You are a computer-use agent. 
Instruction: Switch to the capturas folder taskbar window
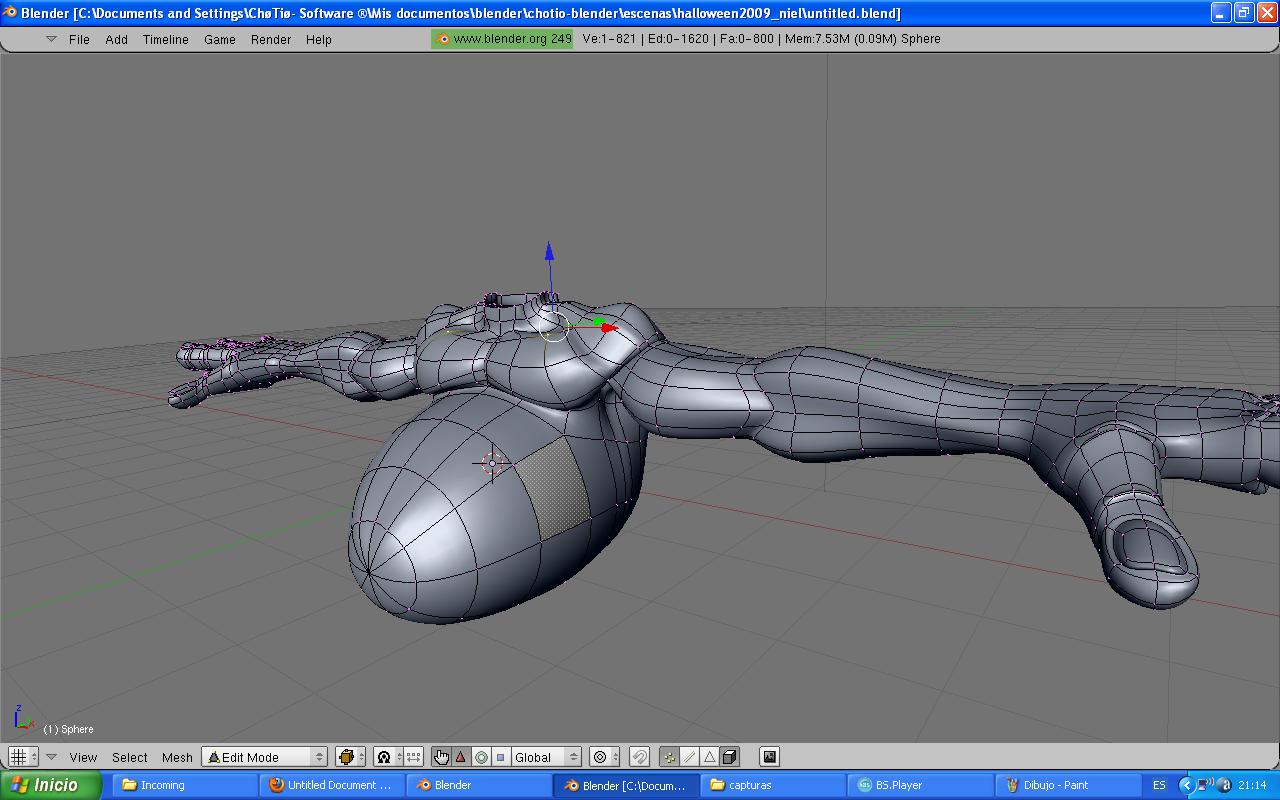(772, 785)
